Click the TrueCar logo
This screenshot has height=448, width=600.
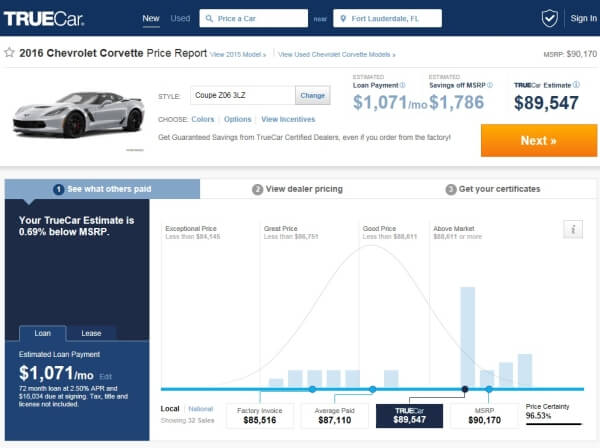pyautogui.click(x=44, y=18)
